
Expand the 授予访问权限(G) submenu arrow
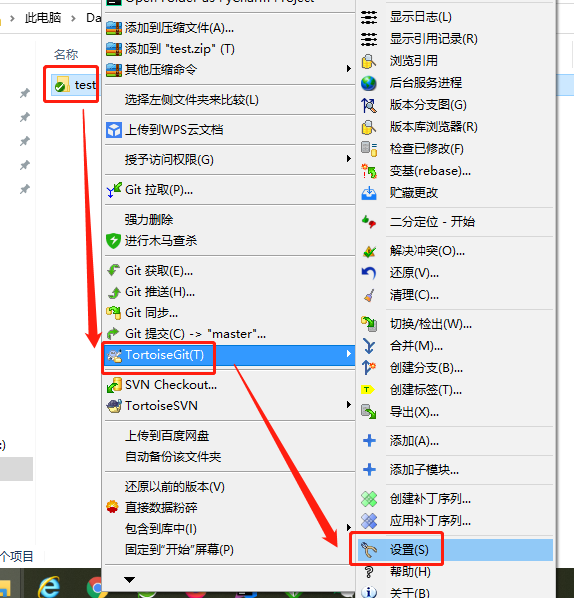pyautogui.click(x=348, y=158)
